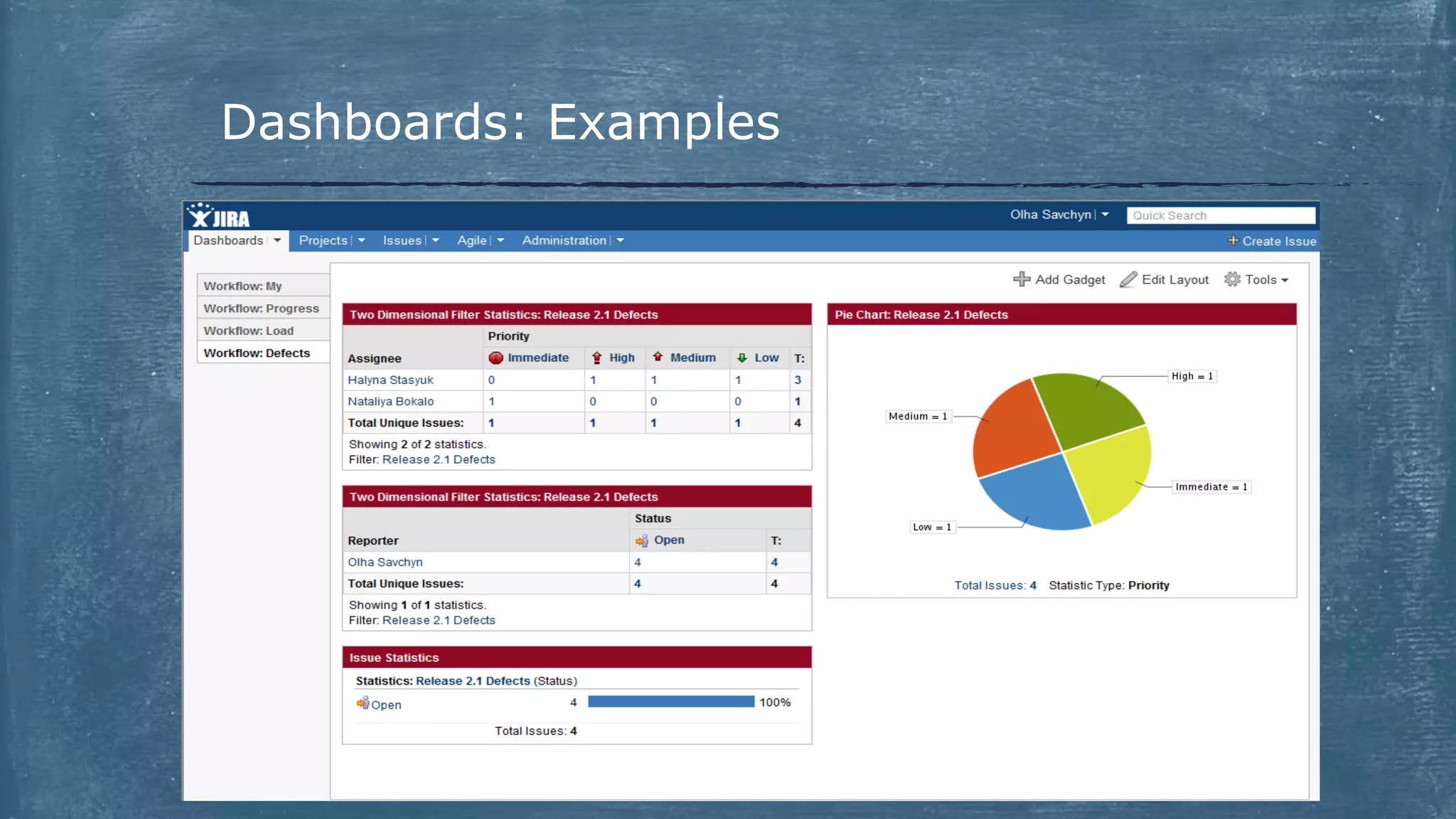
Task: Click the Open status icon in Status table
Action: coord(641,540)
